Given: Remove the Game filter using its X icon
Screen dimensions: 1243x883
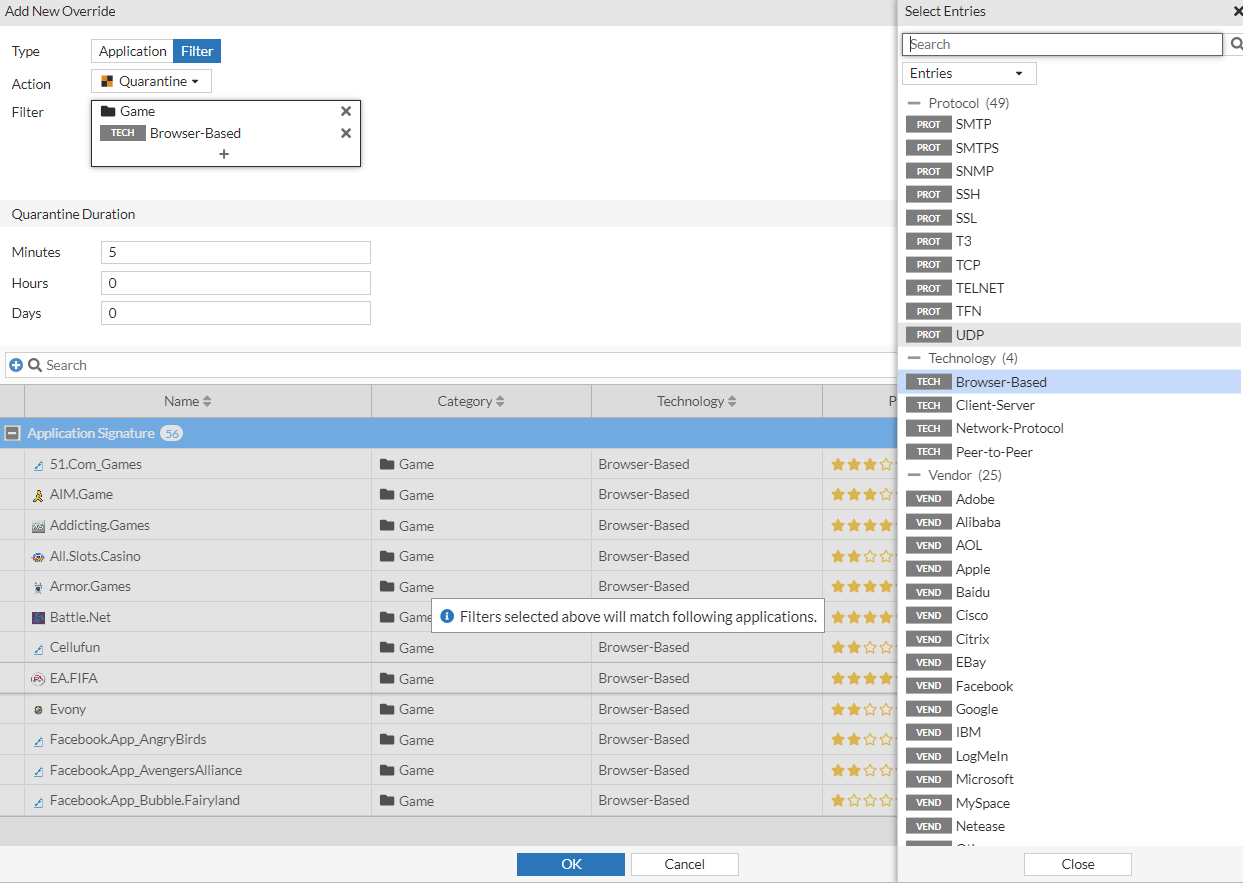Looking at the screenshot, I should 345,111.
